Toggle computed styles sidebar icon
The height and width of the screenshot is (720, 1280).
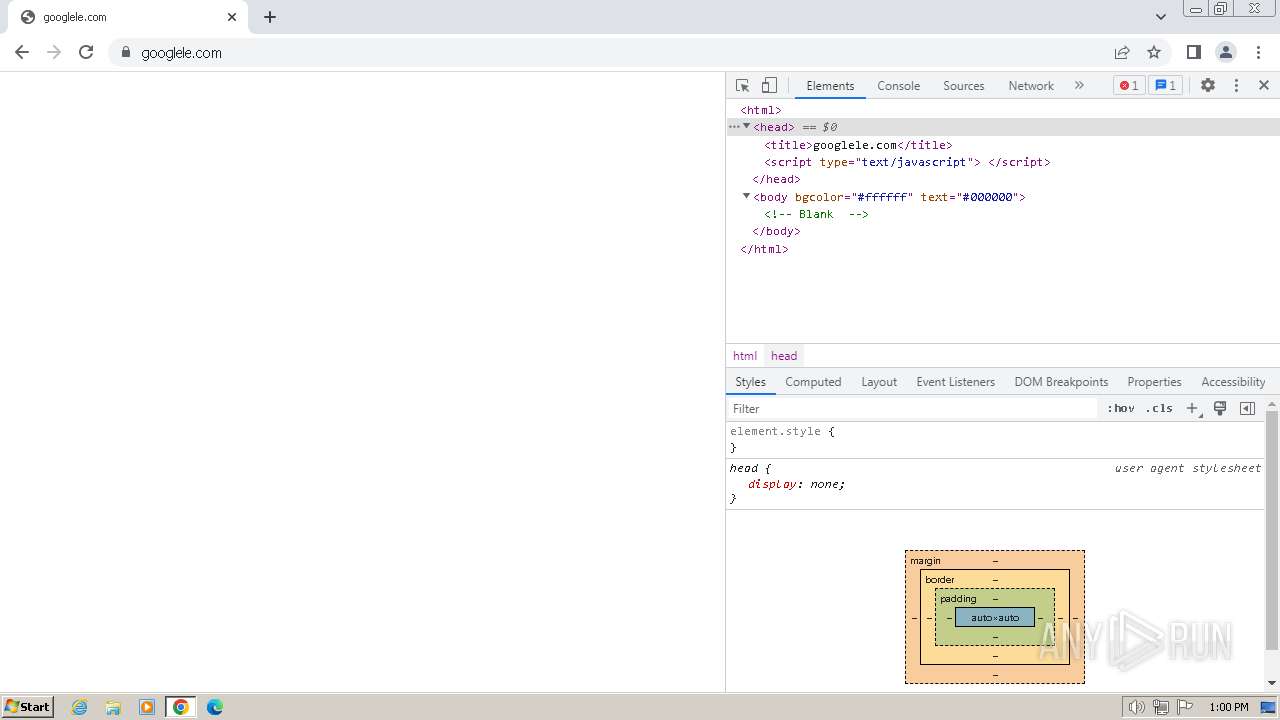pyautogui.click(x=1247, y=409)
